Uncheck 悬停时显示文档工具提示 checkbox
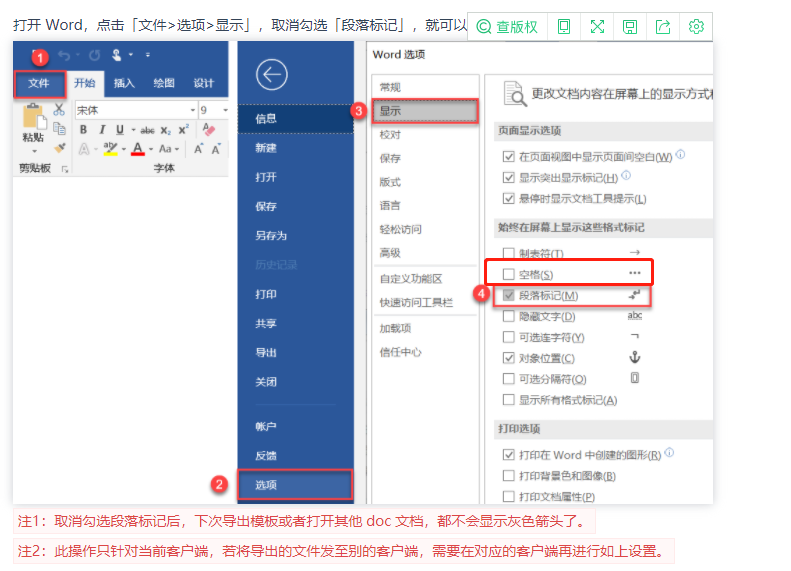Viewport: 791px width, 571px height. (508, 198)
